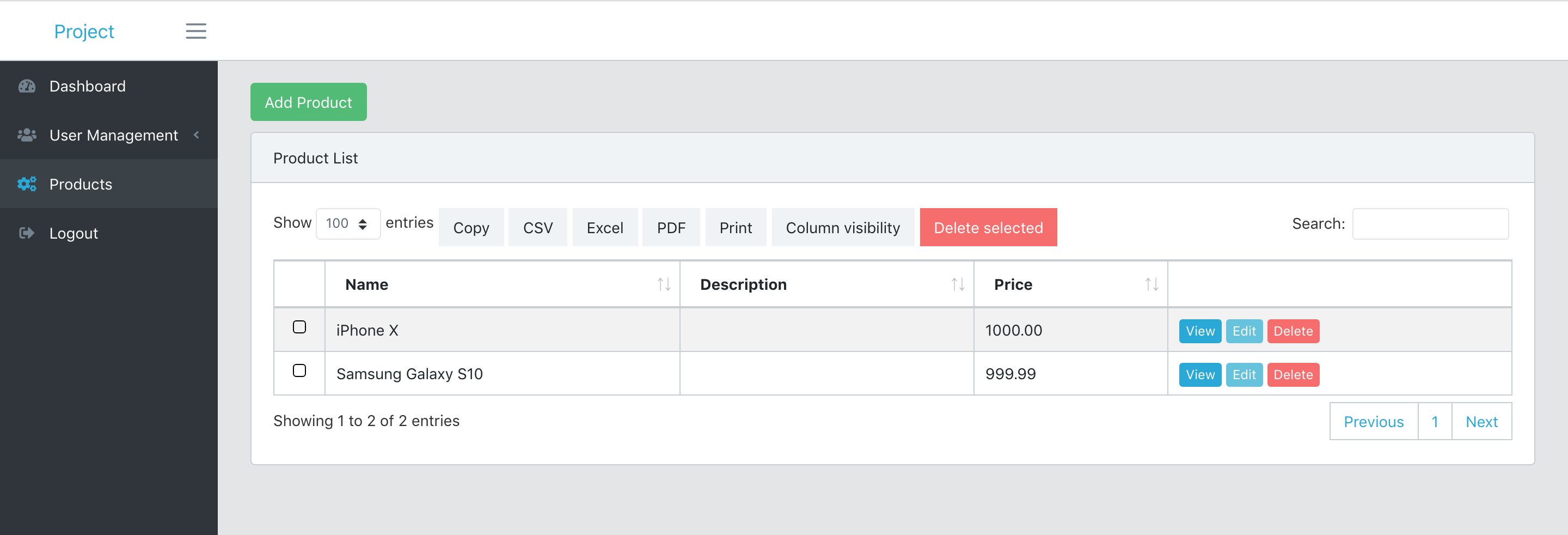1568x535 pixels.
Task: Click the Add Product button
Action: point(308,102)
